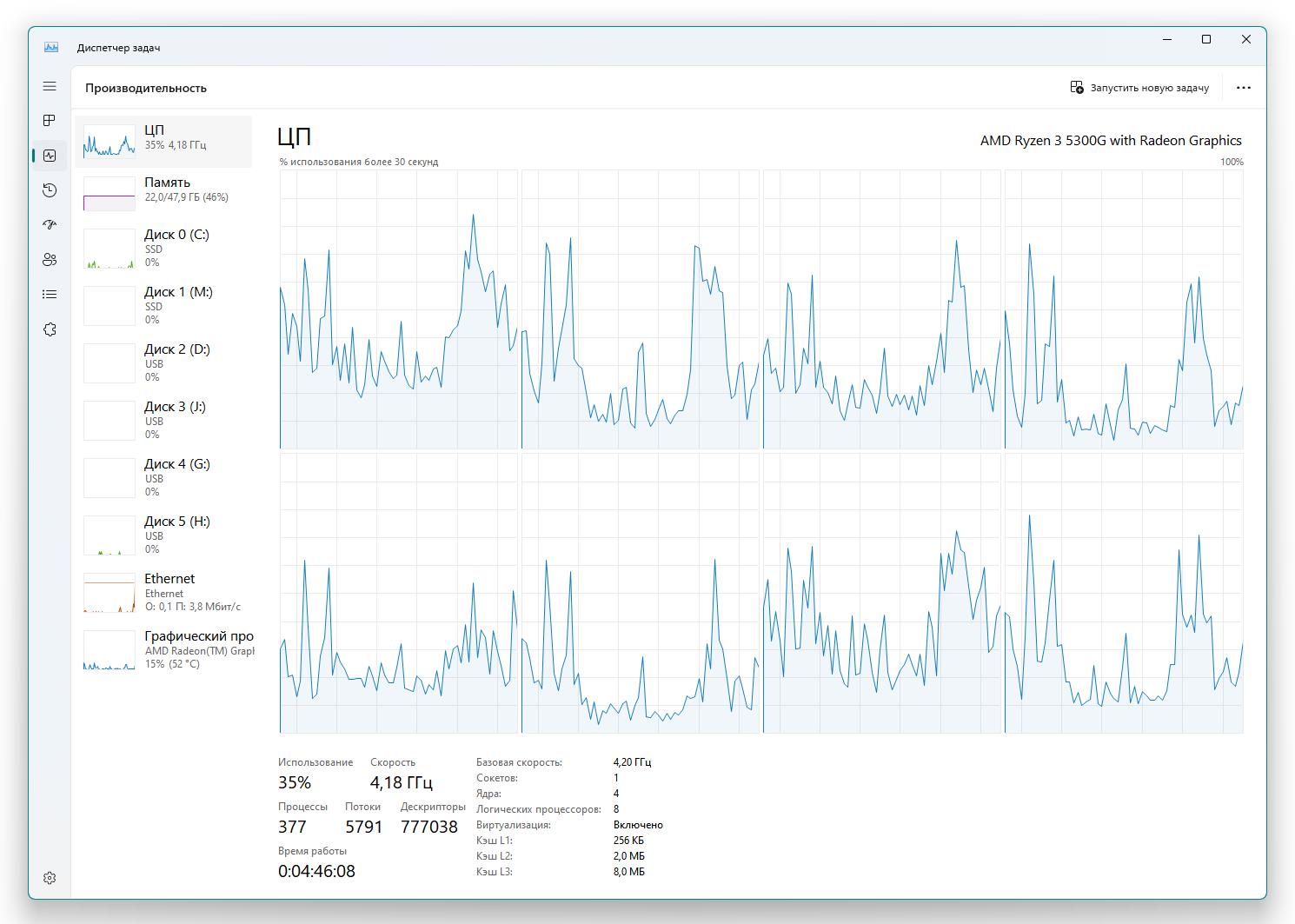Screen dimensions: 1295x924
Task: Click the Память mini graph thumbnail
Action: tap(110, 194)
